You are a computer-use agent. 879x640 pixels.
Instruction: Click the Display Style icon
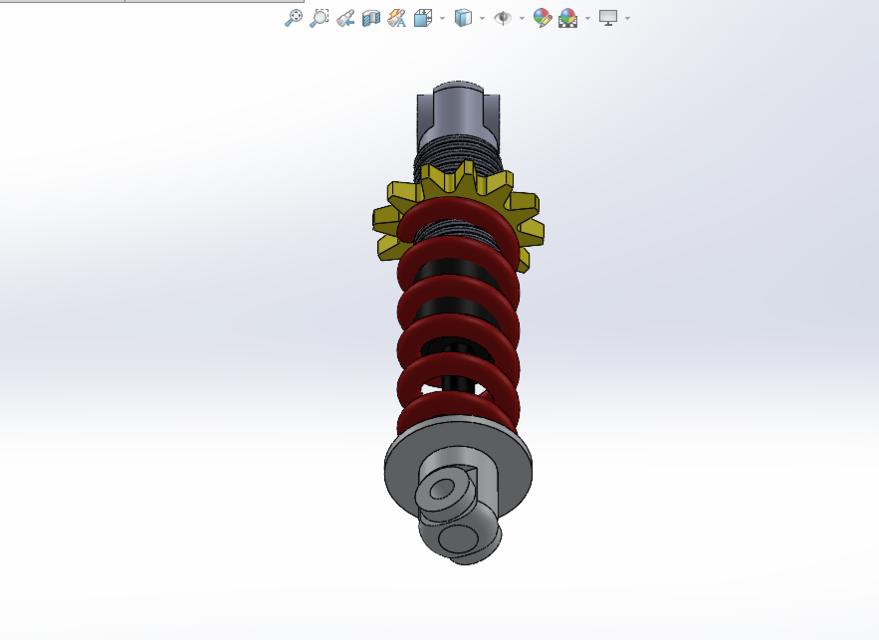(x=463, y=17)
